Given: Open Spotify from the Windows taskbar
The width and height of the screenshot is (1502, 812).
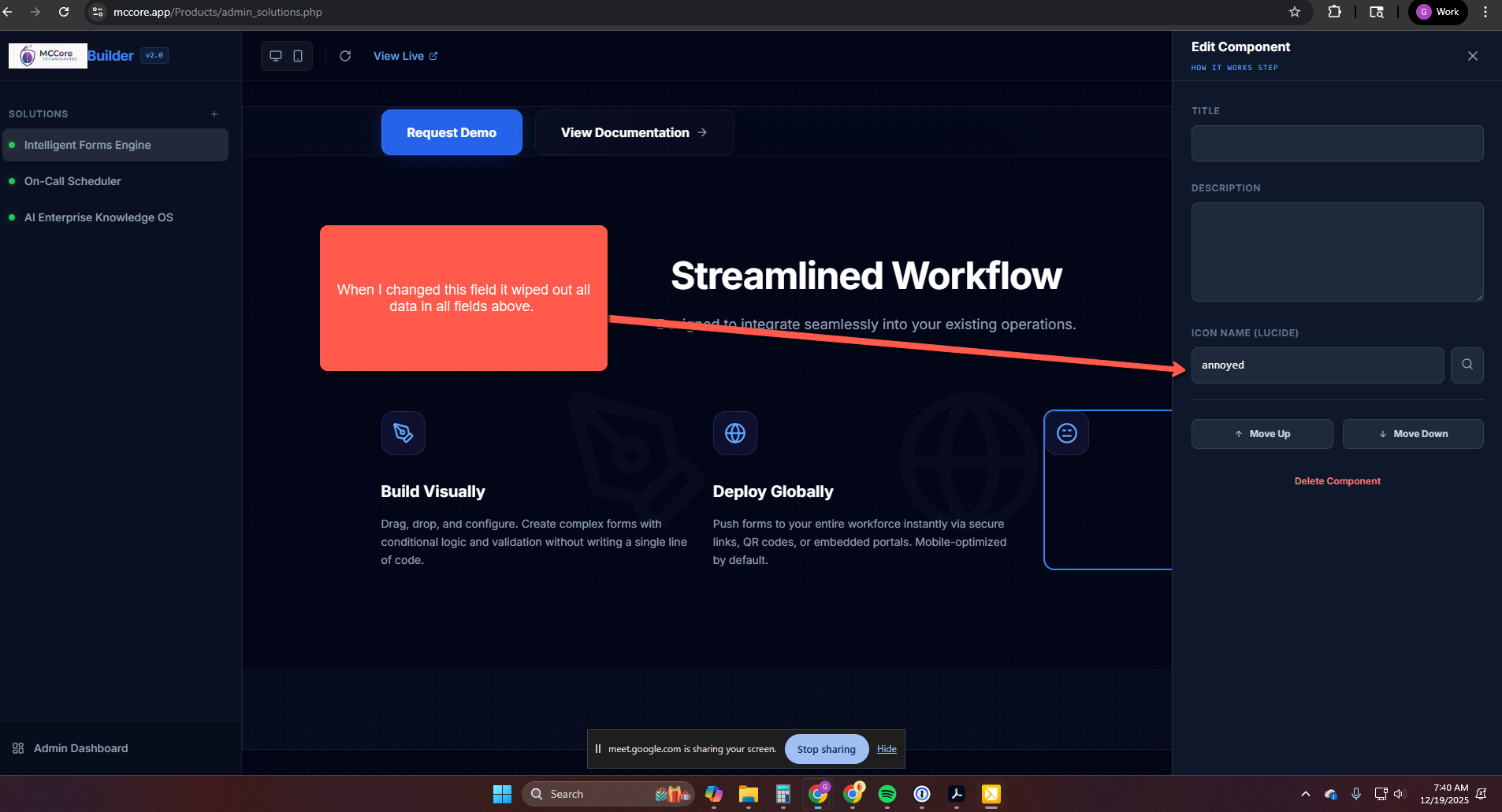Looking at the screenshot, I should 887,794.
